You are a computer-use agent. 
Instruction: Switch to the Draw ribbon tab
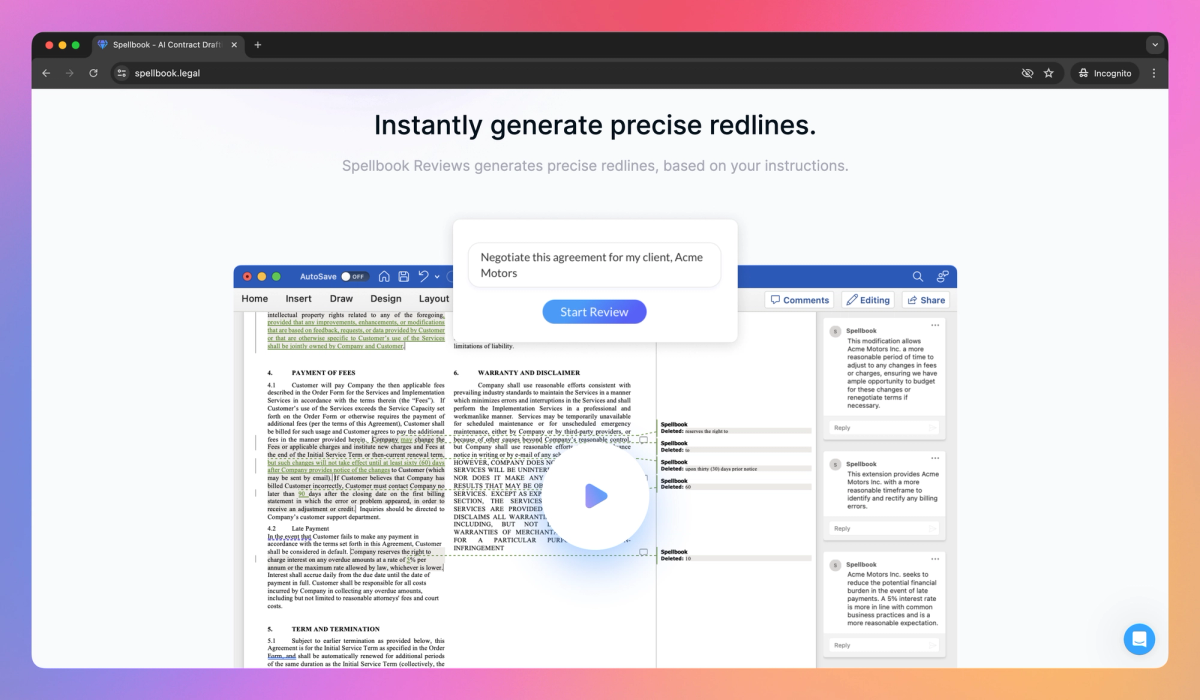point(341,299)
